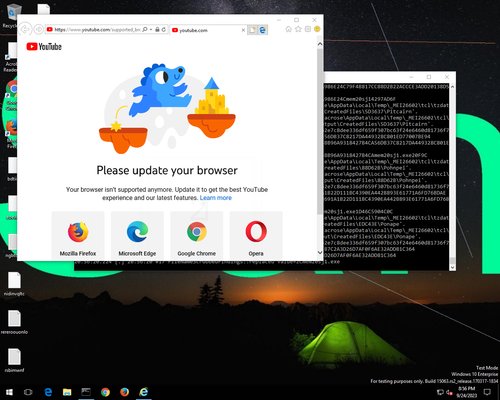The width and height of the screenshot is (500, 400).
Task: Open a new tab in Internet Explorer
Action: 252,30
